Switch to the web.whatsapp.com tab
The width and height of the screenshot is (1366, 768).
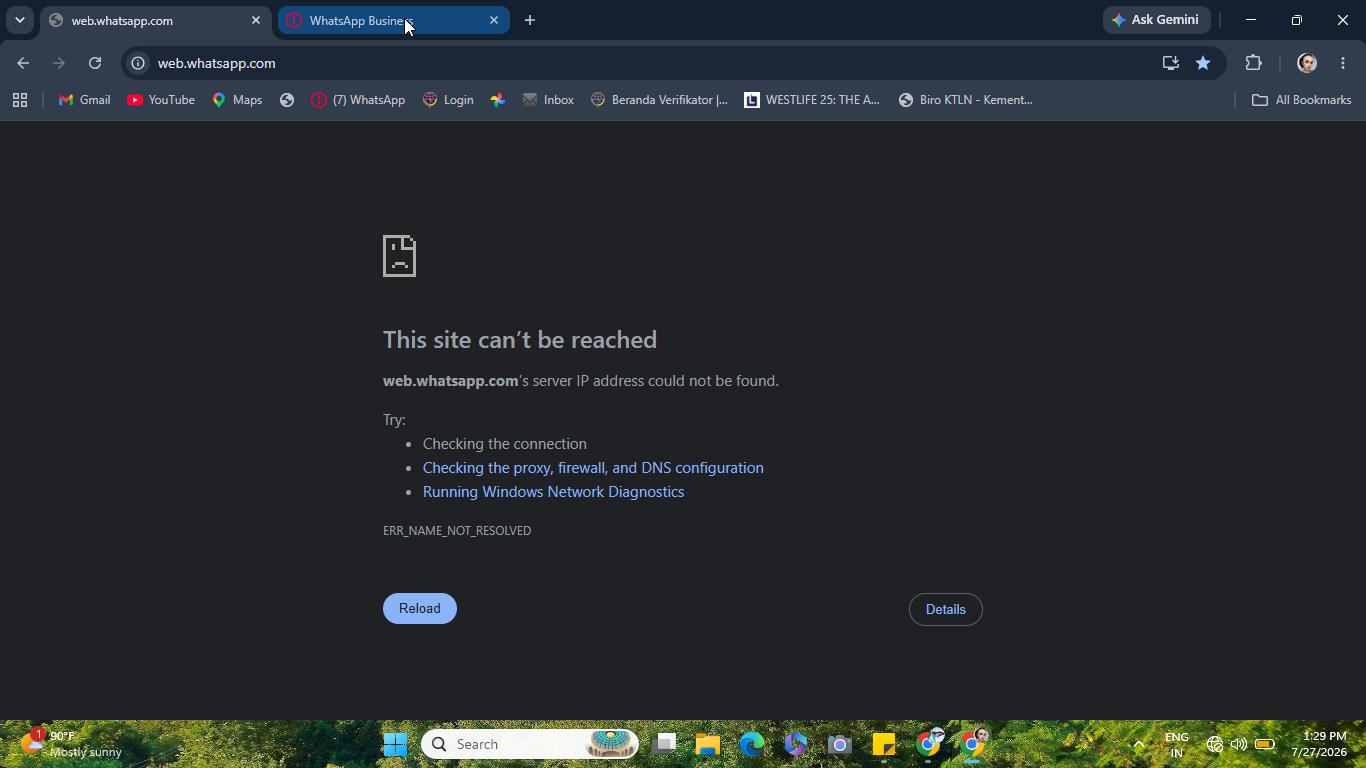pos(155,20)
